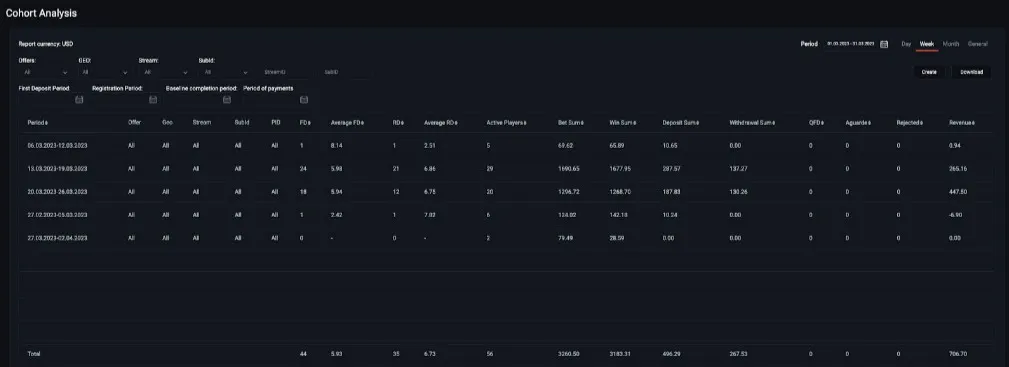Expand the GEO dropdown

point(104,73)
